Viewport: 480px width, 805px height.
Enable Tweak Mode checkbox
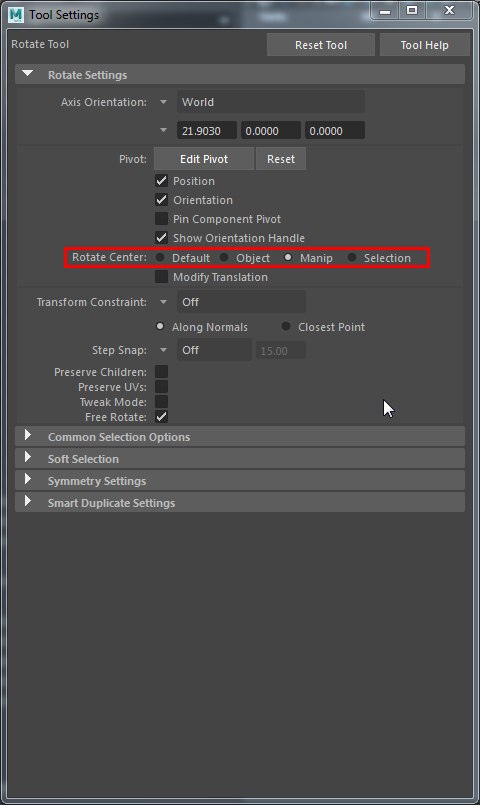coord(161,401)
